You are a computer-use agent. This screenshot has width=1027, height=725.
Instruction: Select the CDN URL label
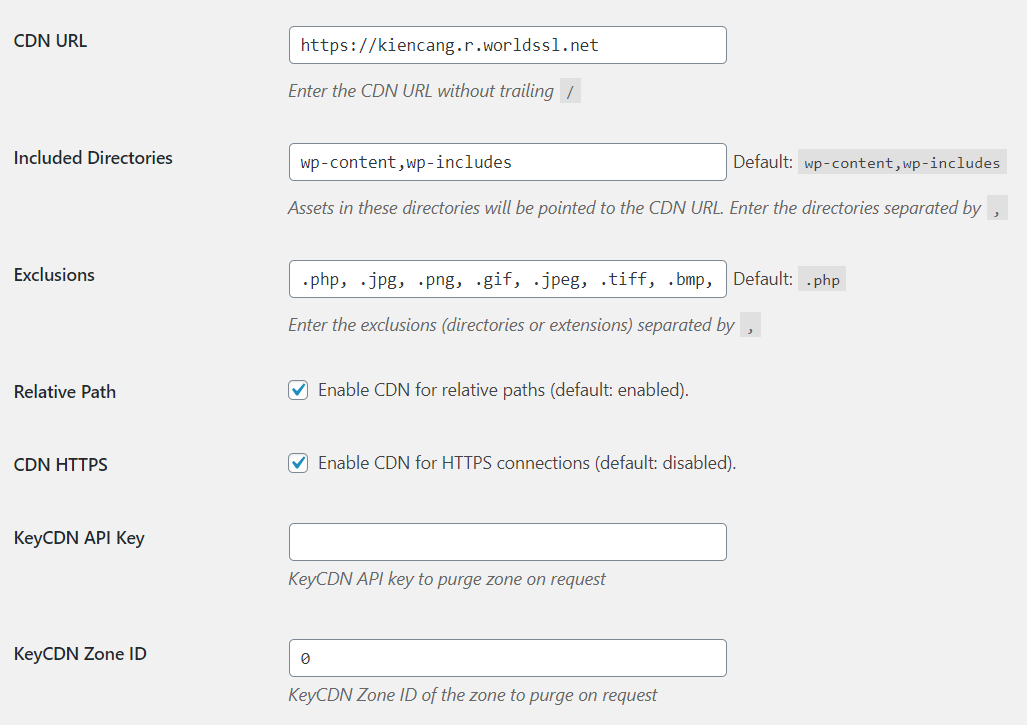pyautogui.click(x=50, y=41)
